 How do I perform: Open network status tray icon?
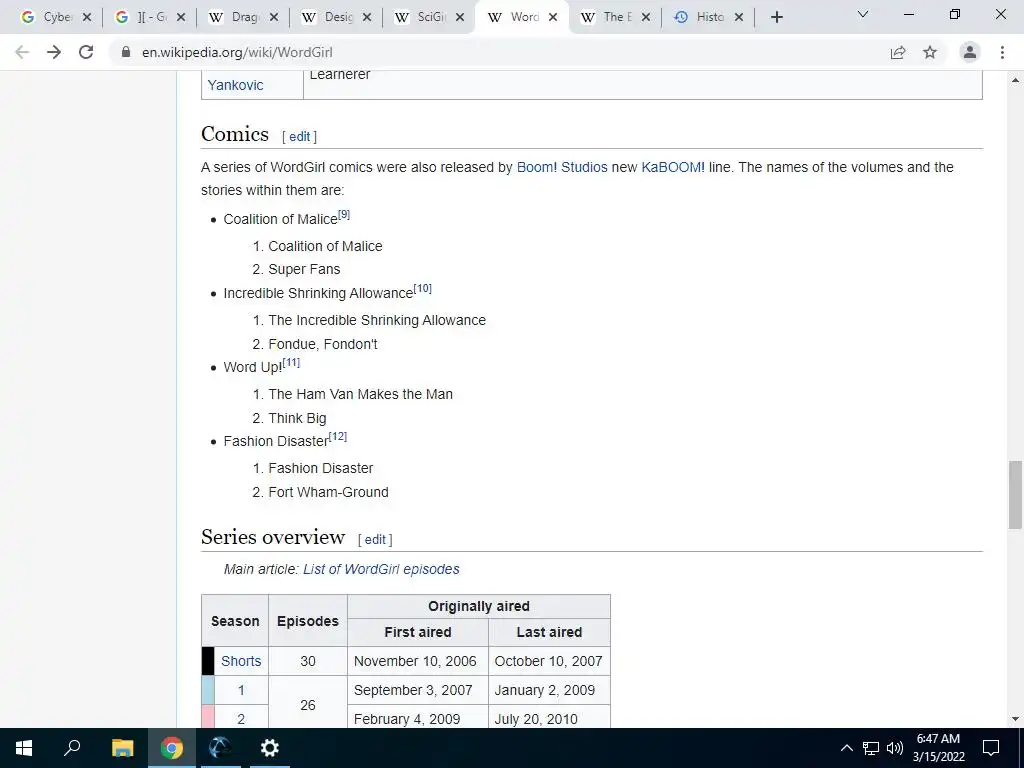pos(871,748)
